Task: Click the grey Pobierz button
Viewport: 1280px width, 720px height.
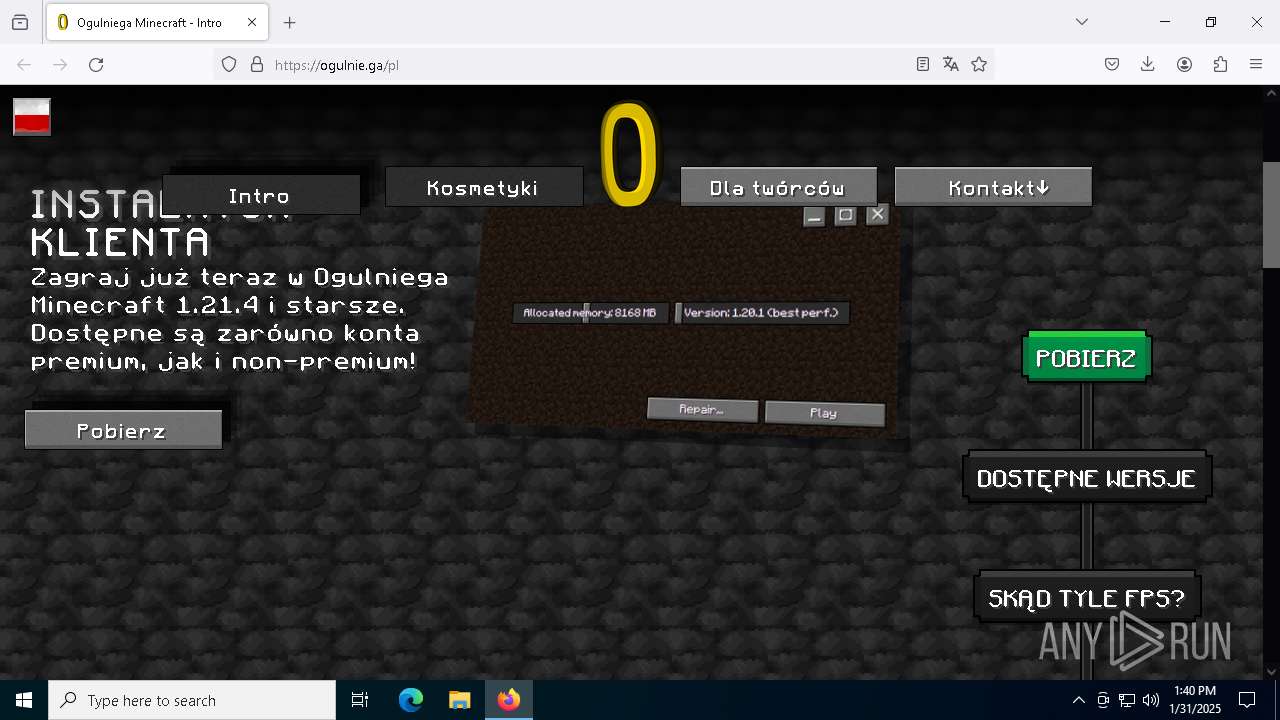Action: click(x=123, y=430)
